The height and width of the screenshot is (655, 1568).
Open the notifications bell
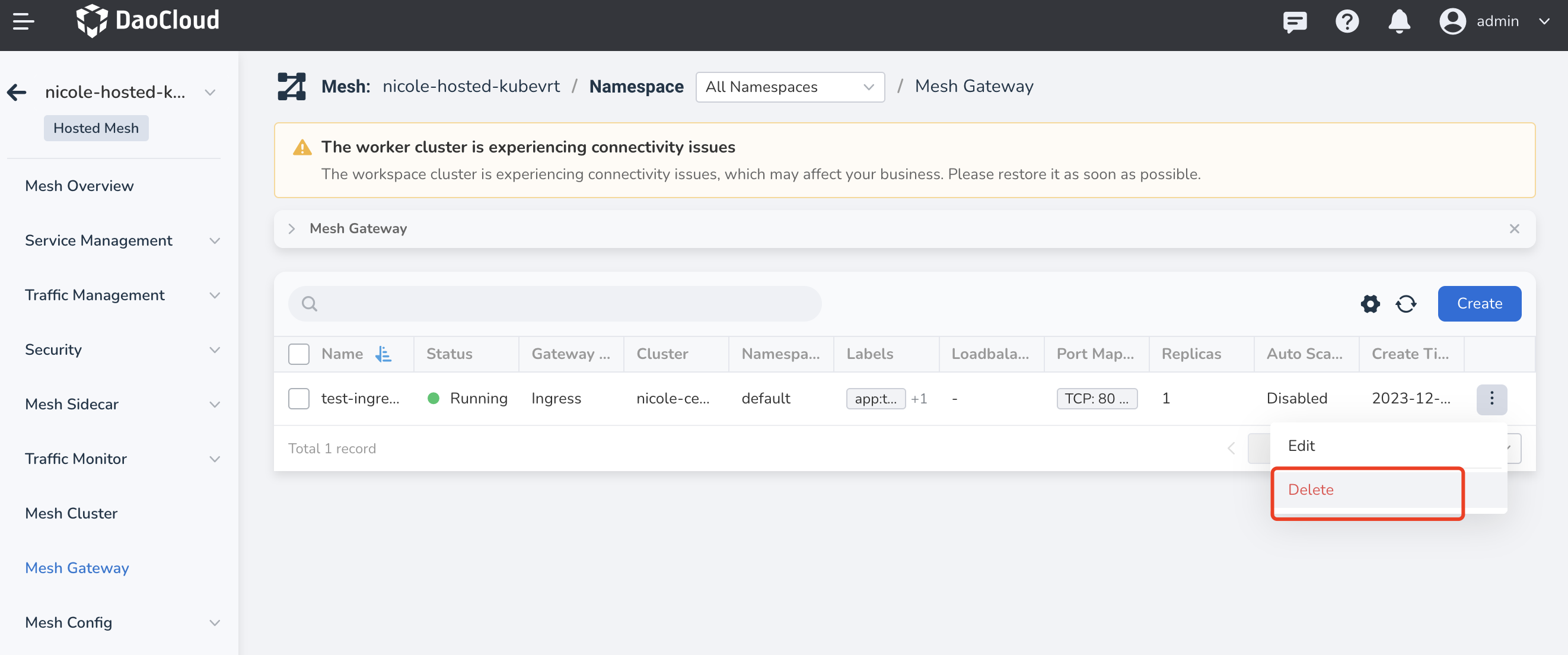tap(1399, 22)
